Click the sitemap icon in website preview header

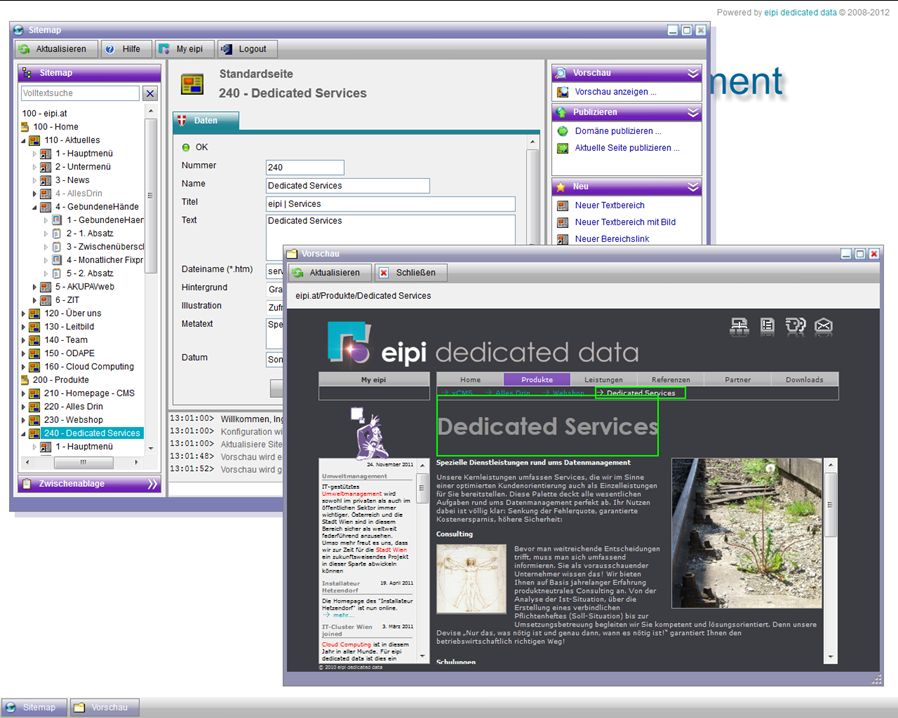pos(739,326)
